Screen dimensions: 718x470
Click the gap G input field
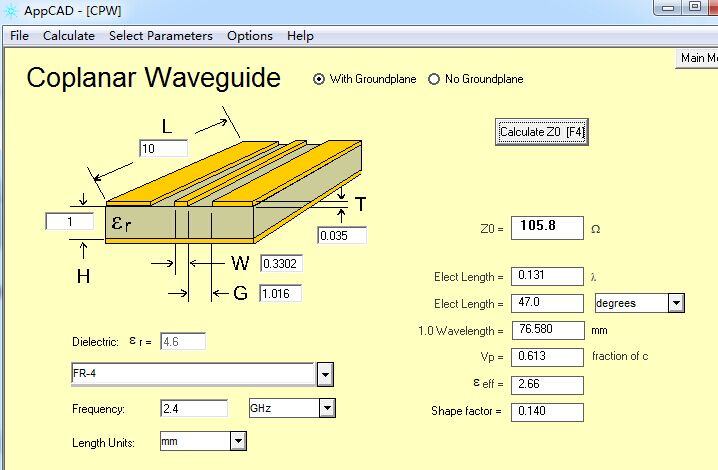click(280, 293)
